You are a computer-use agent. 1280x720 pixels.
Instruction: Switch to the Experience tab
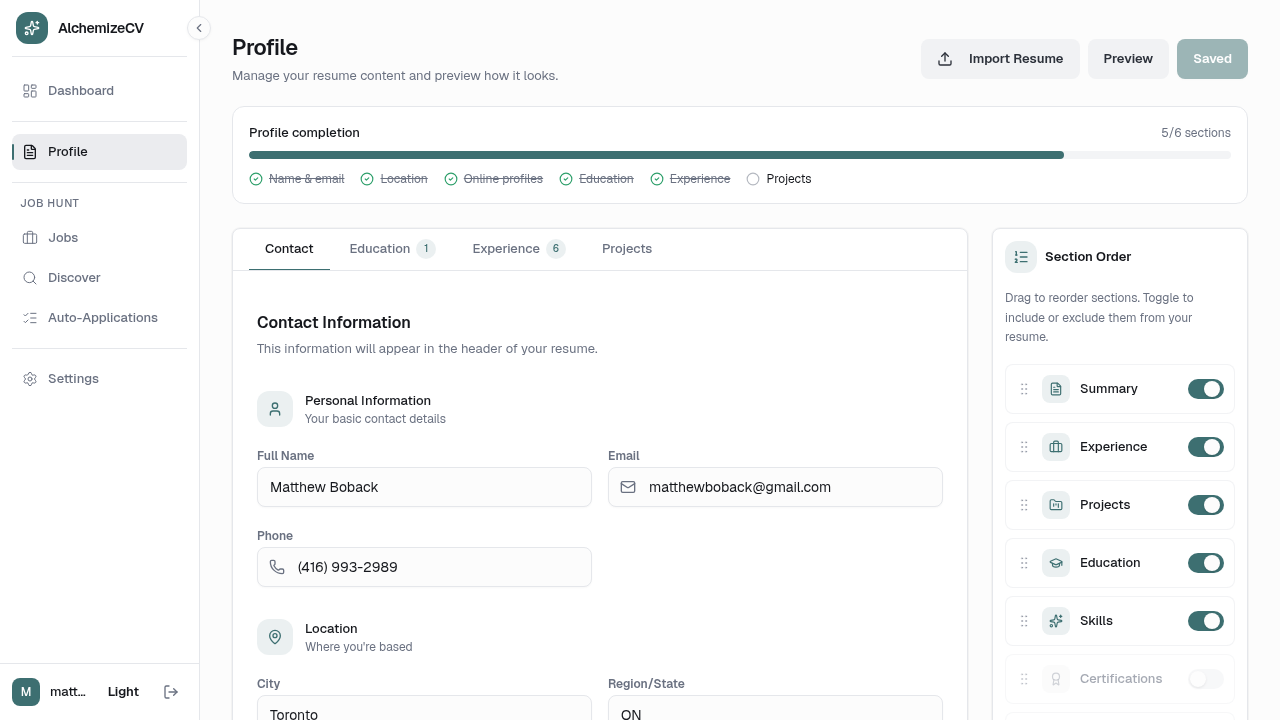(x=506, y=248)
